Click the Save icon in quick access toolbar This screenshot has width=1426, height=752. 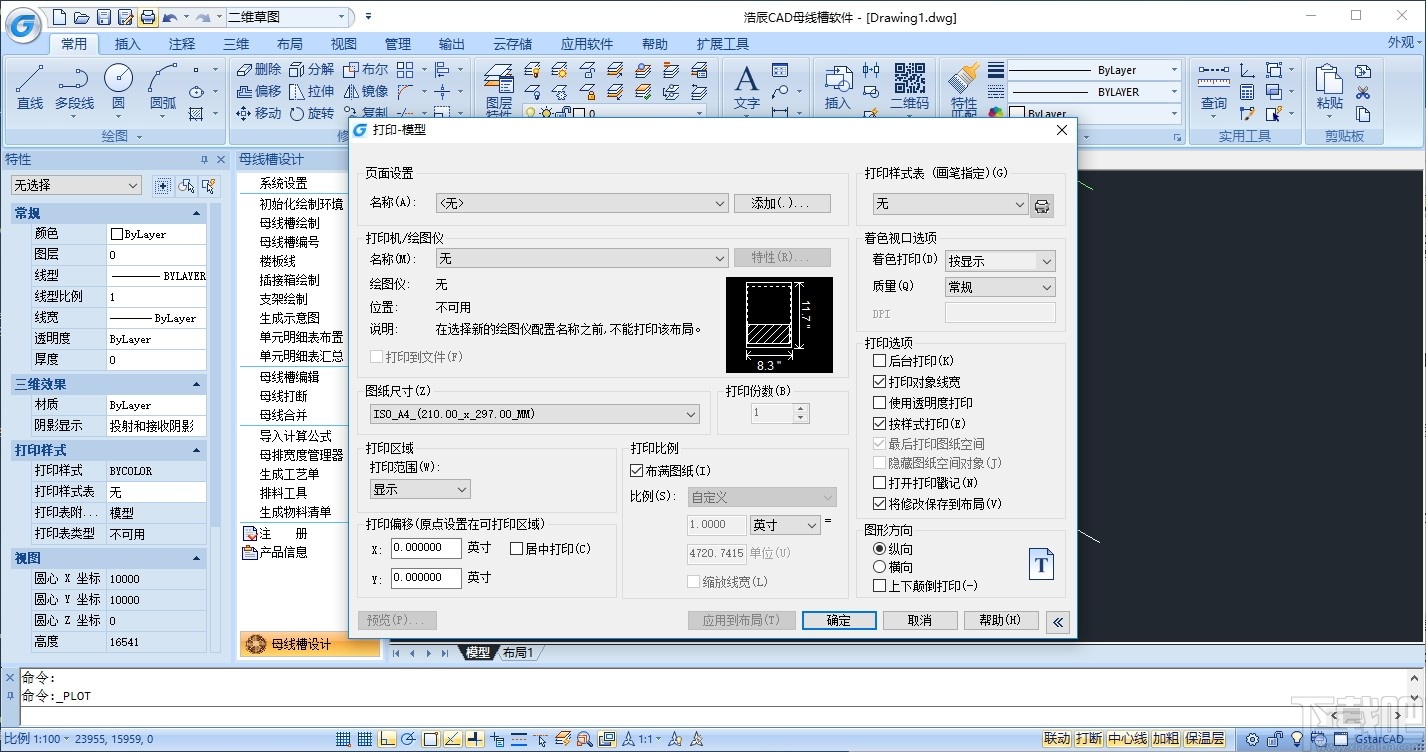(104, 17)
